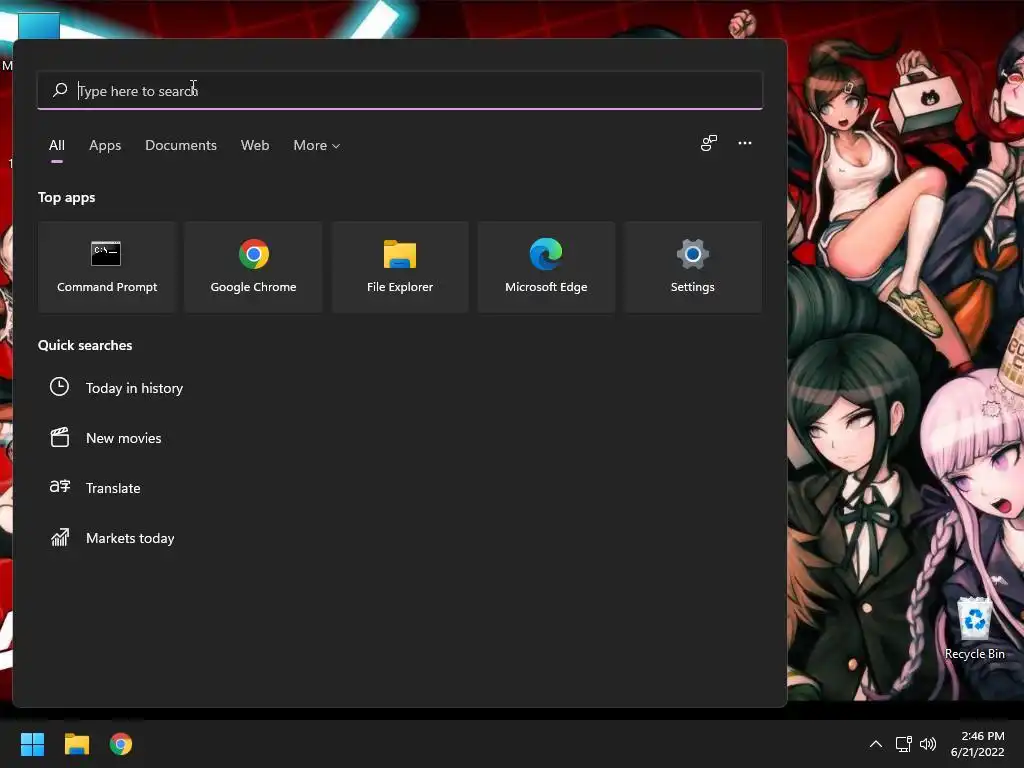Open Chrome from the taskbar
Image resolution: width=1024 pixels, height=768 pixels.
pos(121,744)
